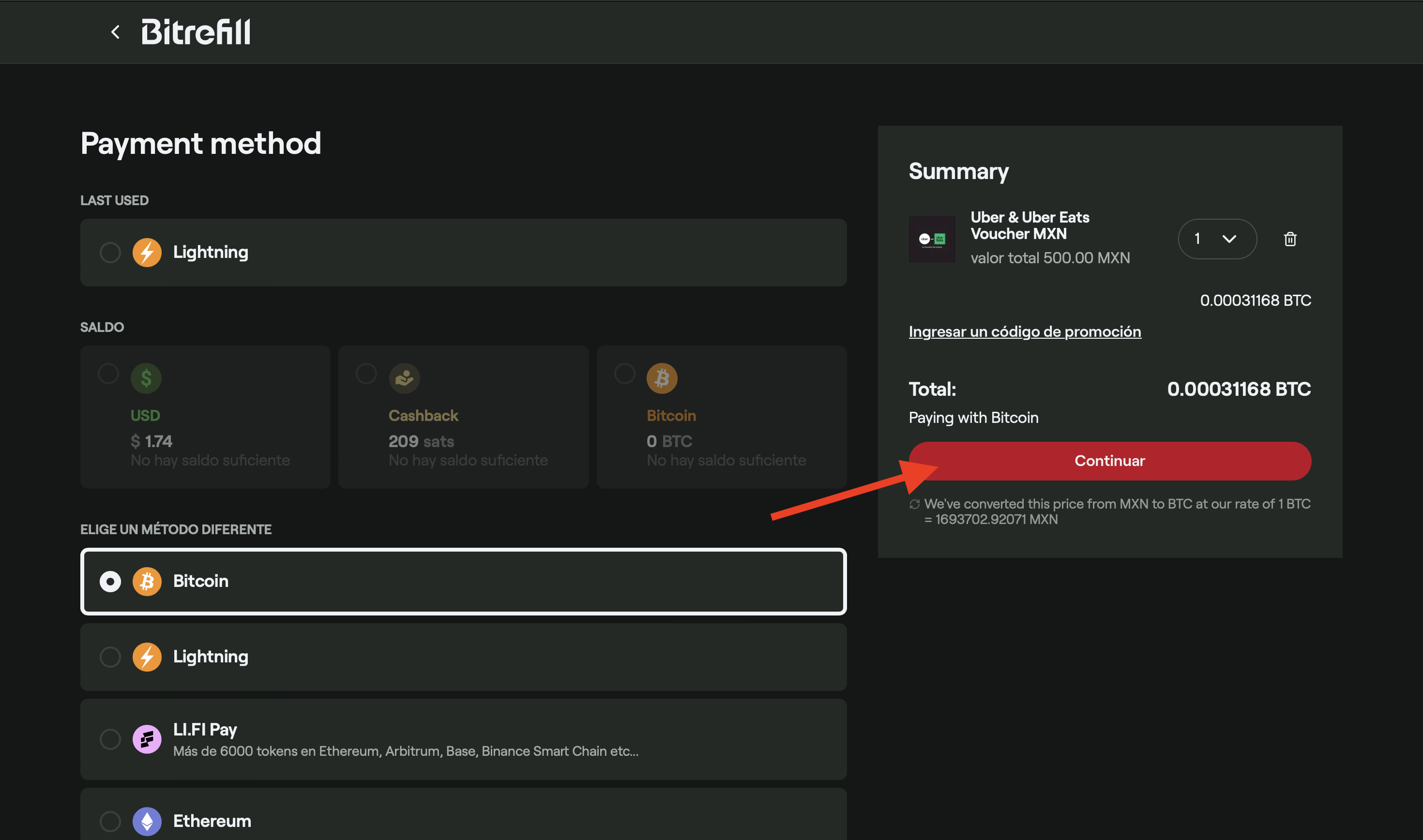Click the 'Payment method' heading
The height and width of the screenshot is (840, 1423).
coord(201,144)
